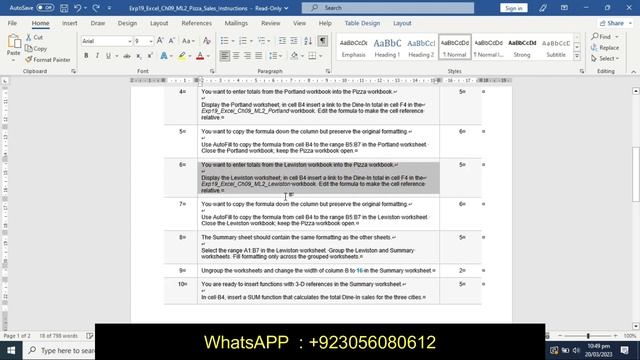Click Replace in Editing group
Viewport: 640px width, 360px height.
(x=605, y=48)
